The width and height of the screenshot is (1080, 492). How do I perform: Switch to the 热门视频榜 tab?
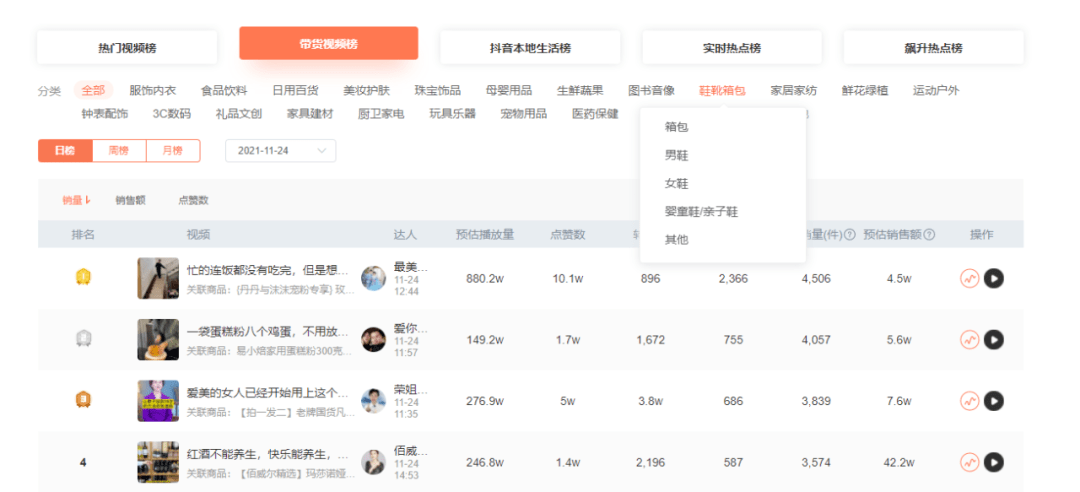click(x=127, y=48)
